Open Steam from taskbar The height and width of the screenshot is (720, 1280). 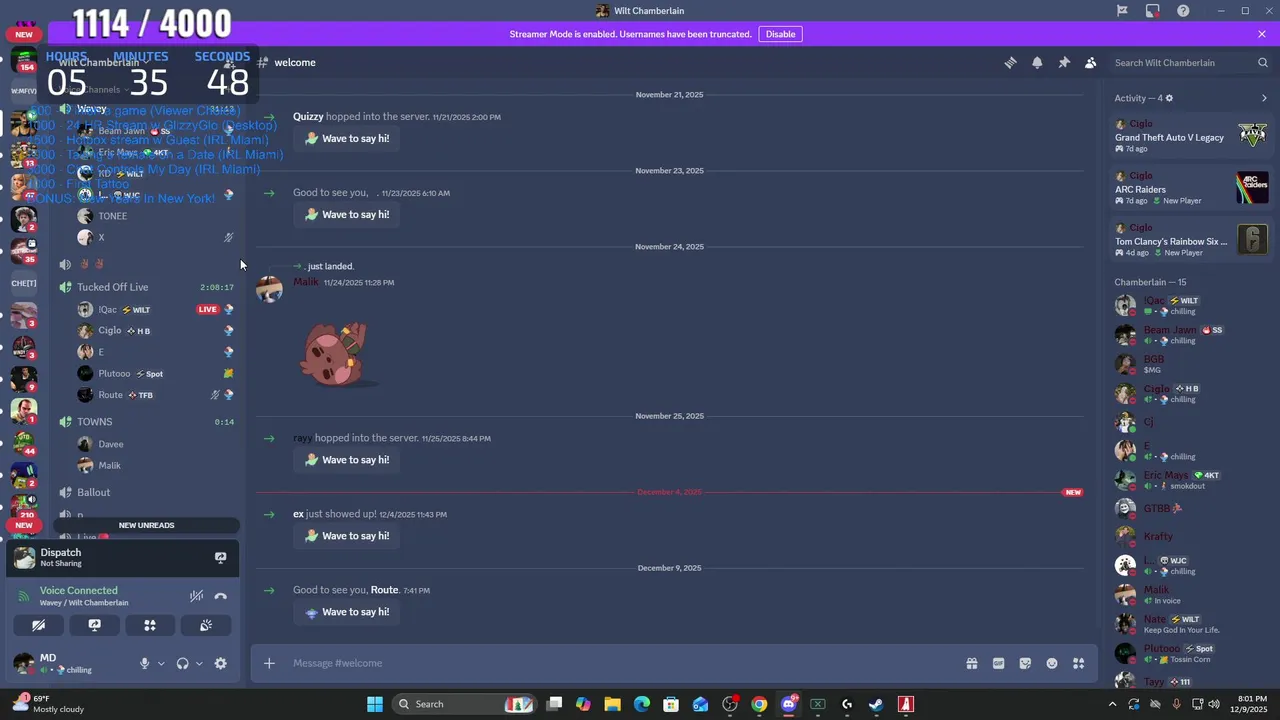[x=876, y=704]
